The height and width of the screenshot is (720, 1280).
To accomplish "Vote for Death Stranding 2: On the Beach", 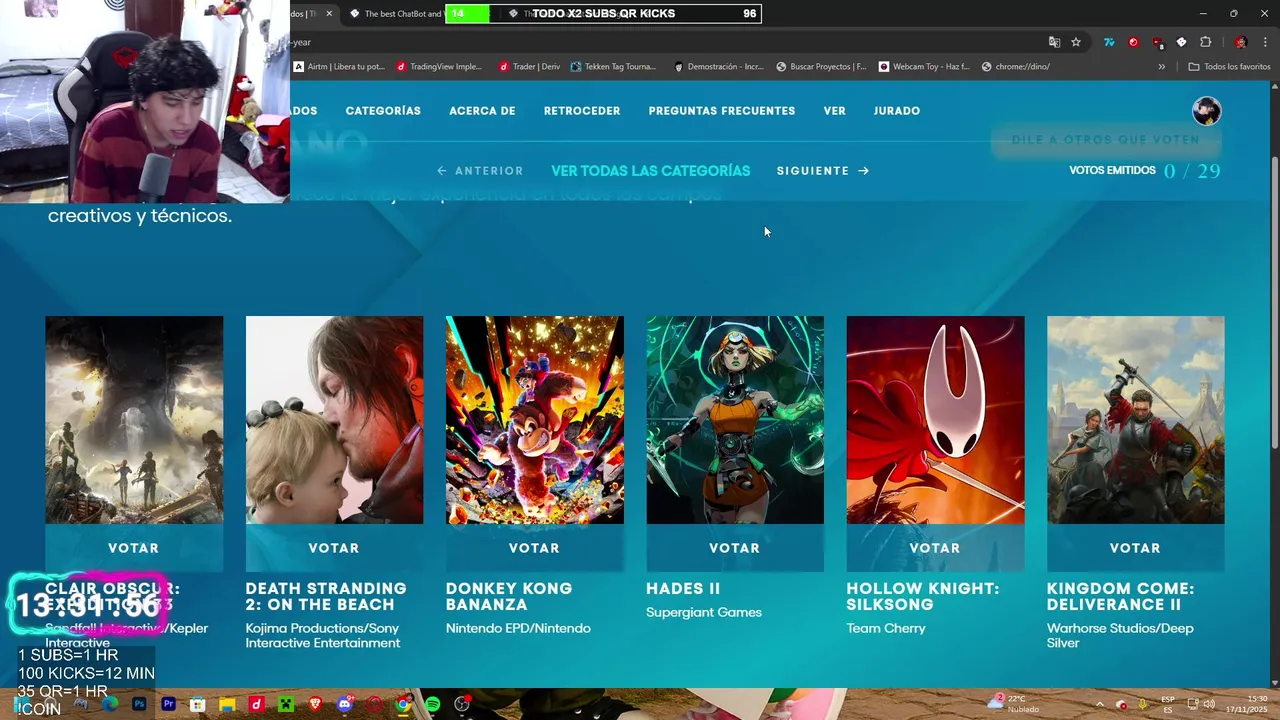I will coord(334,548).
